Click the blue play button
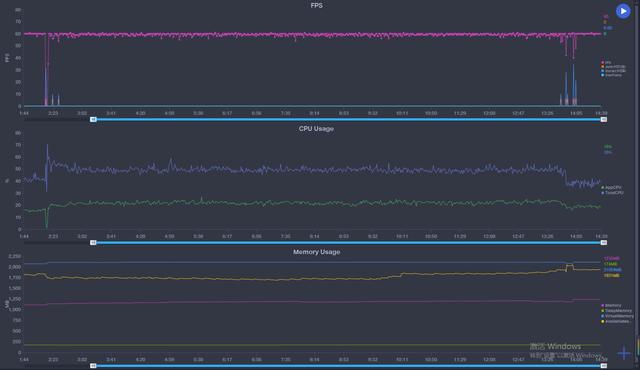The height and width of the screenshot is (370, 640). point(623,11)
